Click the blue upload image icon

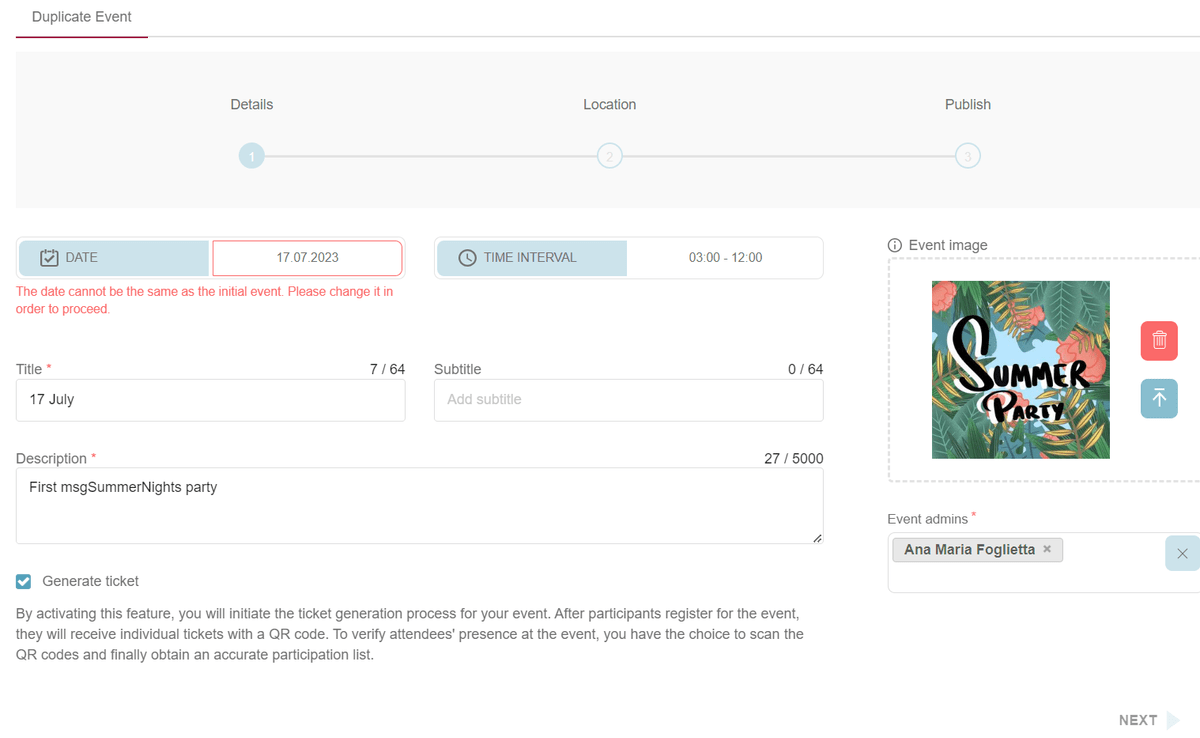1159,399
